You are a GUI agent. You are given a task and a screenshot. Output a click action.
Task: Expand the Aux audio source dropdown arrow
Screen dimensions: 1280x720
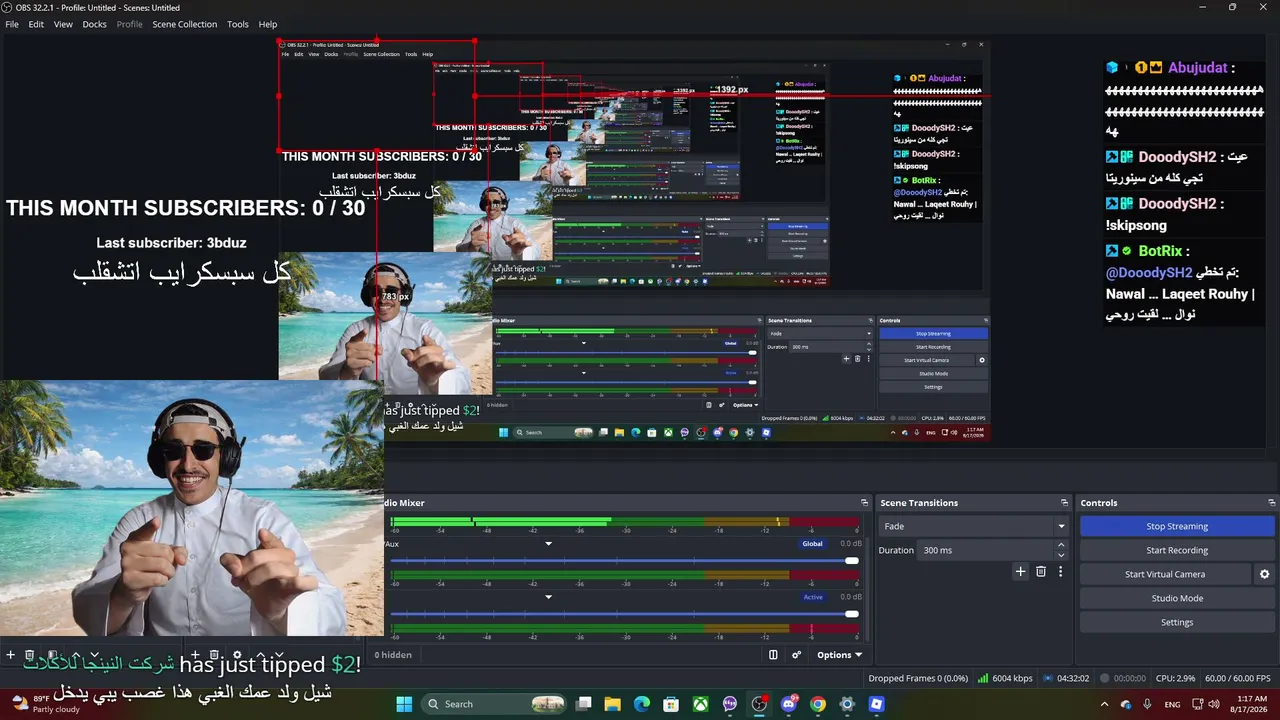pyautogui.click(x=548, y=544)
